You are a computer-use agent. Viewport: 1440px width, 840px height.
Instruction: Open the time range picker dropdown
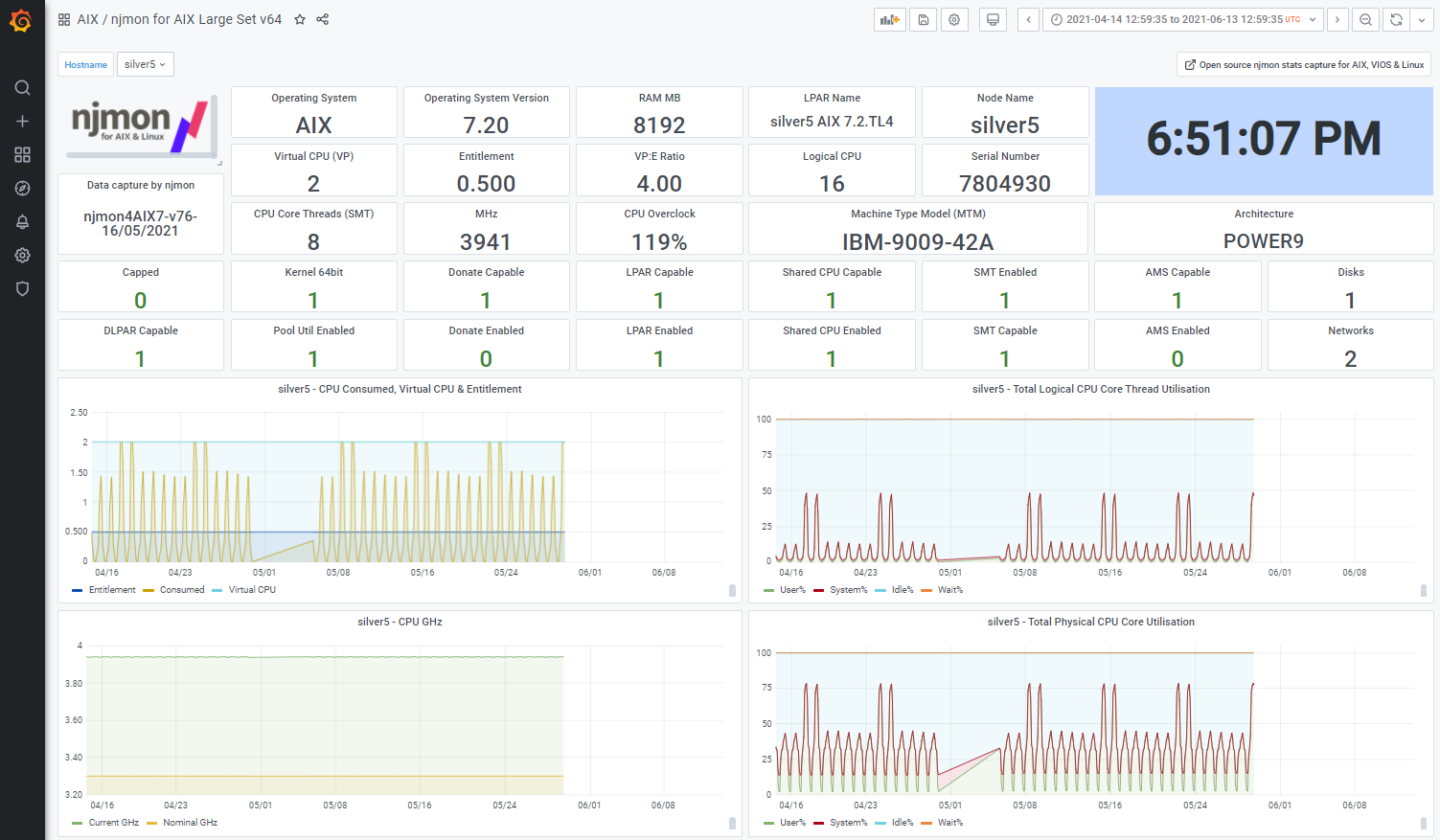click(x=1183, y=19)
